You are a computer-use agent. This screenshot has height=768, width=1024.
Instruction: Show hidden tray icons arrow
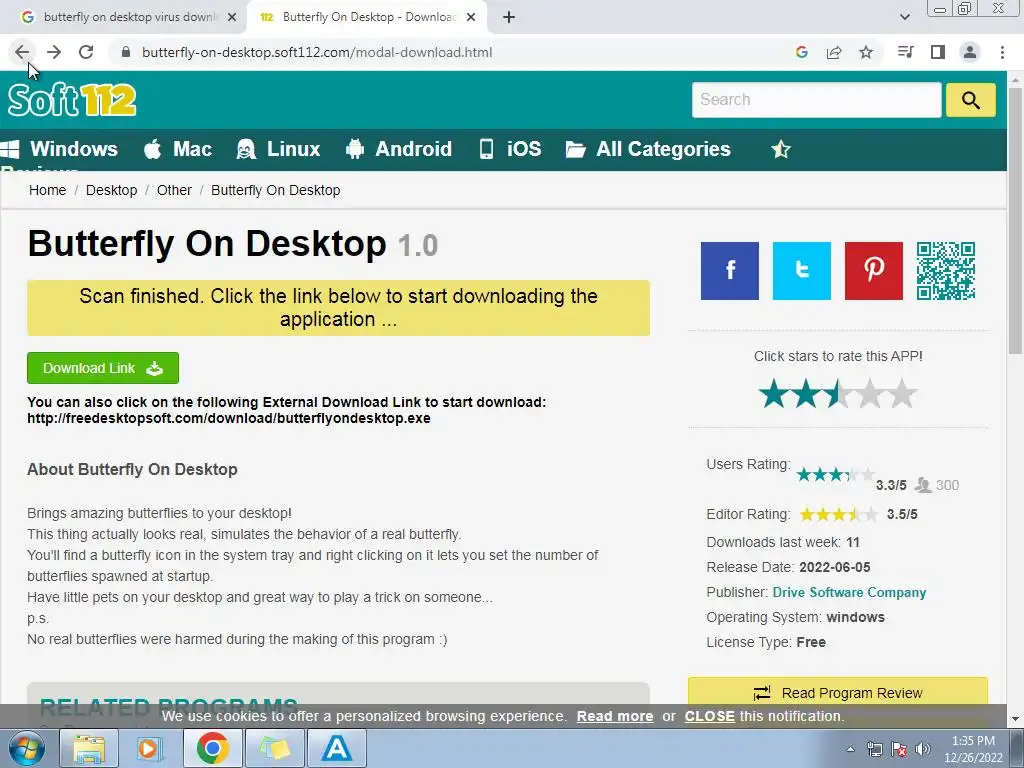(850, 749)
